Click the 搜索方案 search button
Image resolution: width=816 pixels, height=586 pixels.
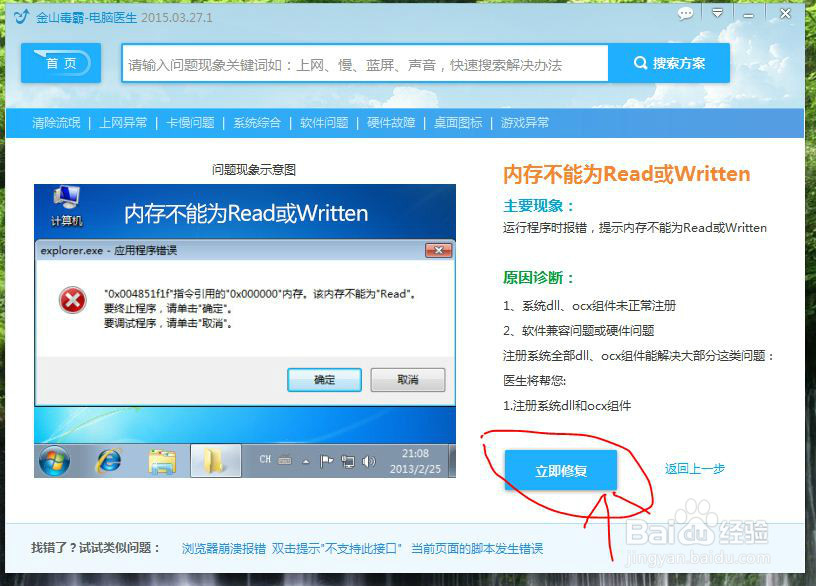[x=669, y=63]
